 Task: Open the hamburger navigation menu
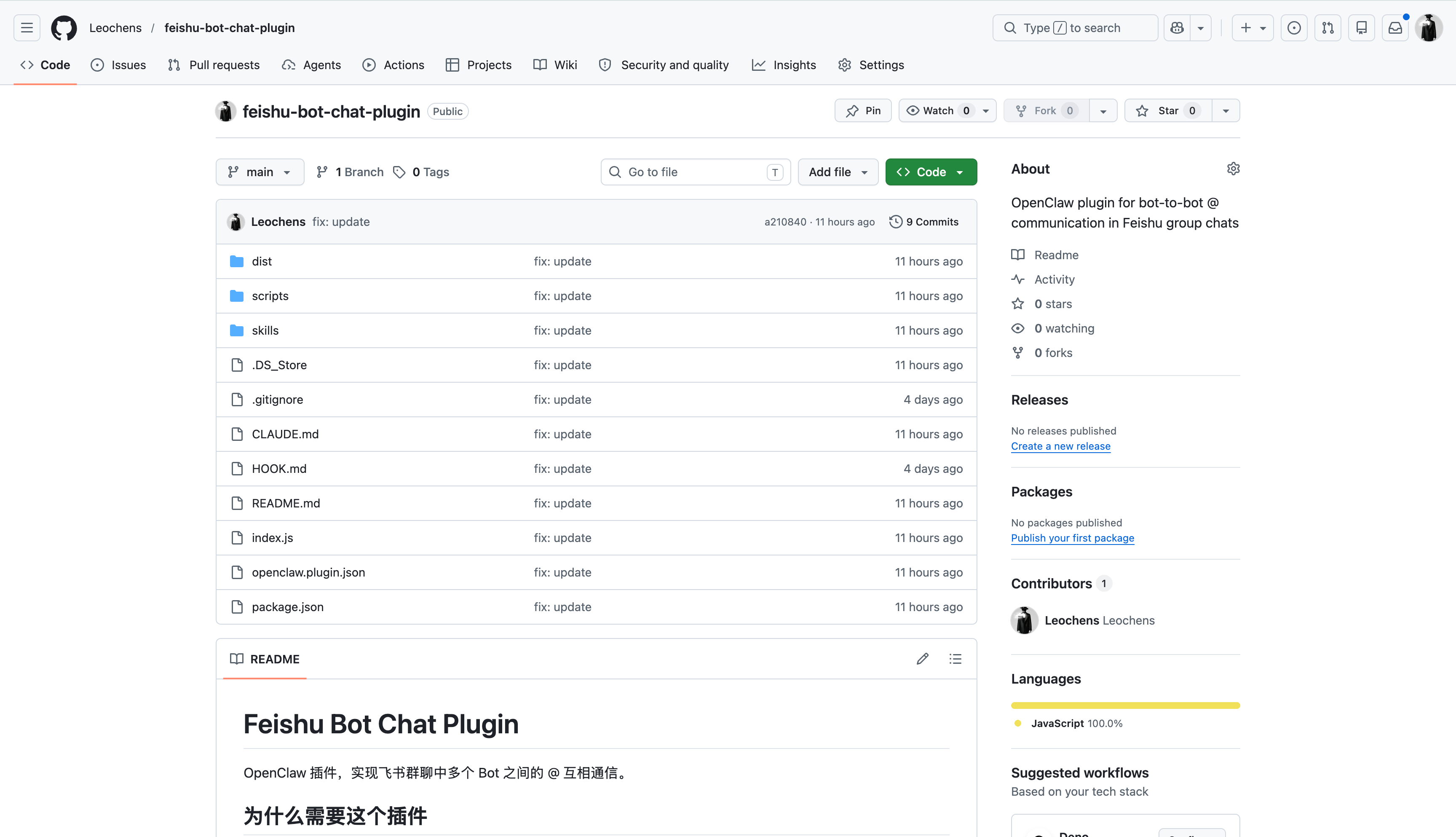pos(27,27)
